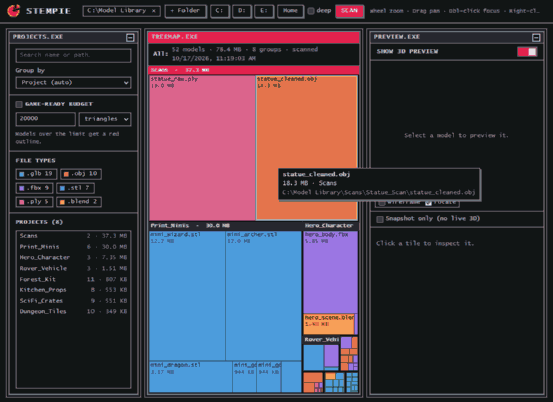
Task: Click the Stempie logo icon
Action: [x=14, y=11]
